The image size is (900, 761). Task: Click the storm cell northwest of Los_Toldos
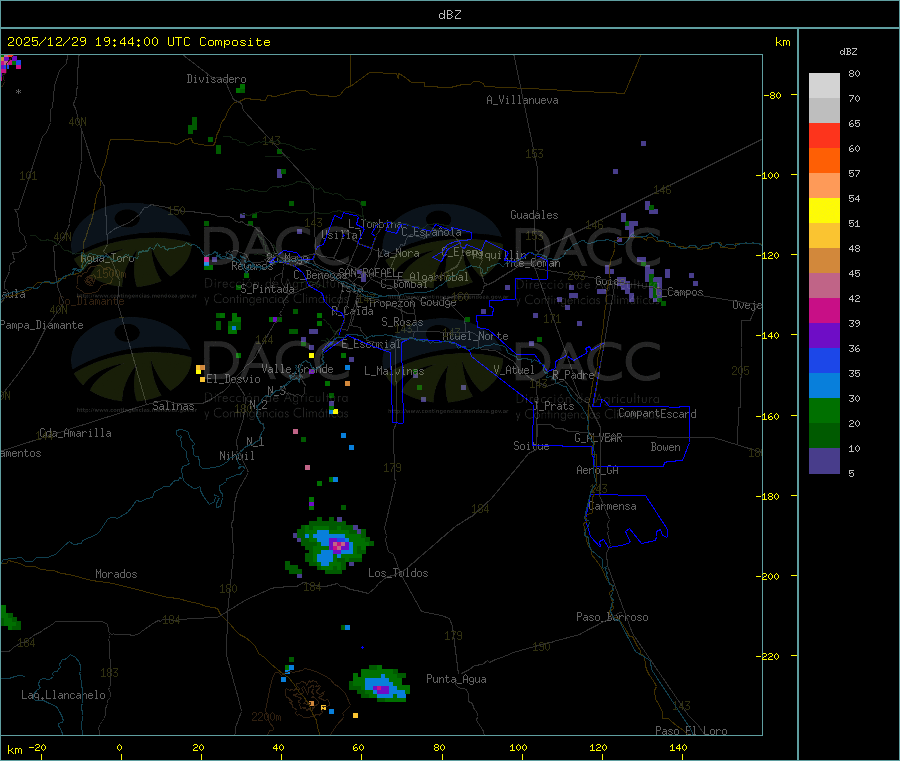(x=333, y=545)
